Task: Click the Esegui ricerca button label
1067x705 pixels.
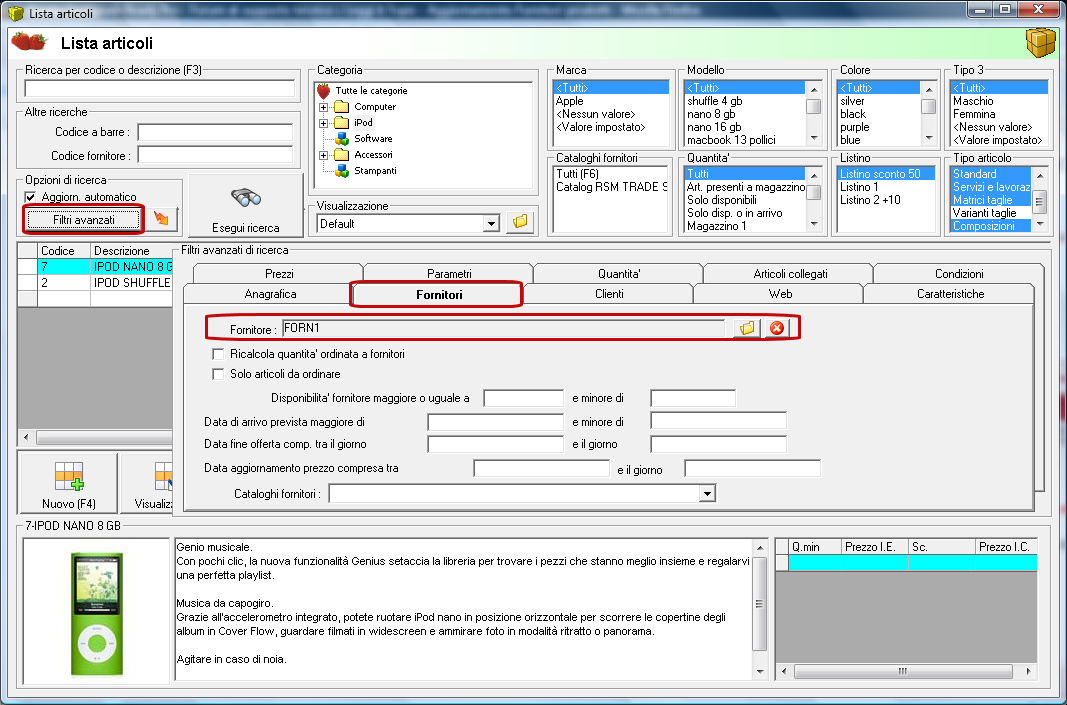Action: pos(246,228)
